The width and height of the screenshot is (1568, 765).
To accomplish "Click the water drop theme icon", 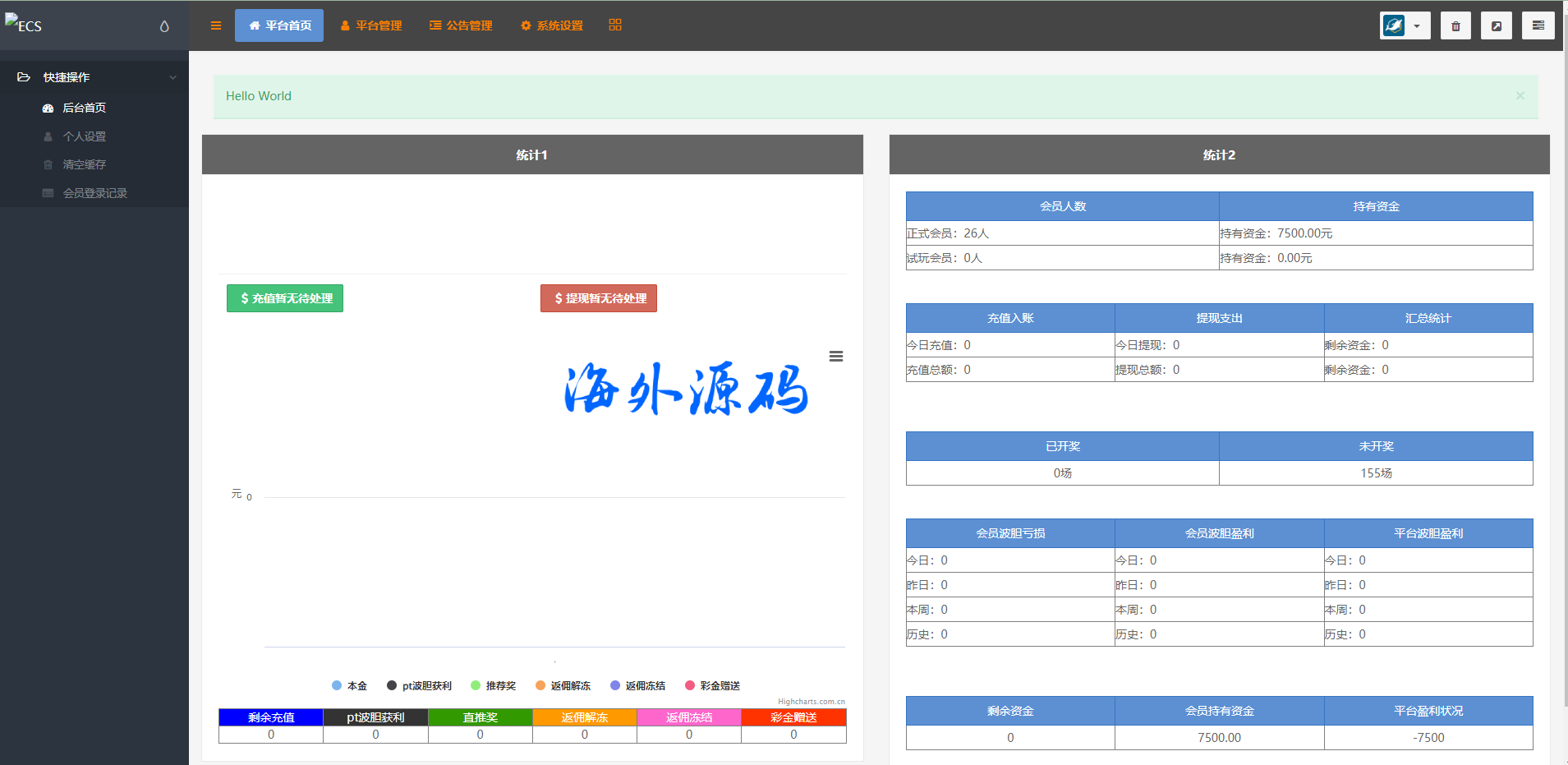I will 164,26.
